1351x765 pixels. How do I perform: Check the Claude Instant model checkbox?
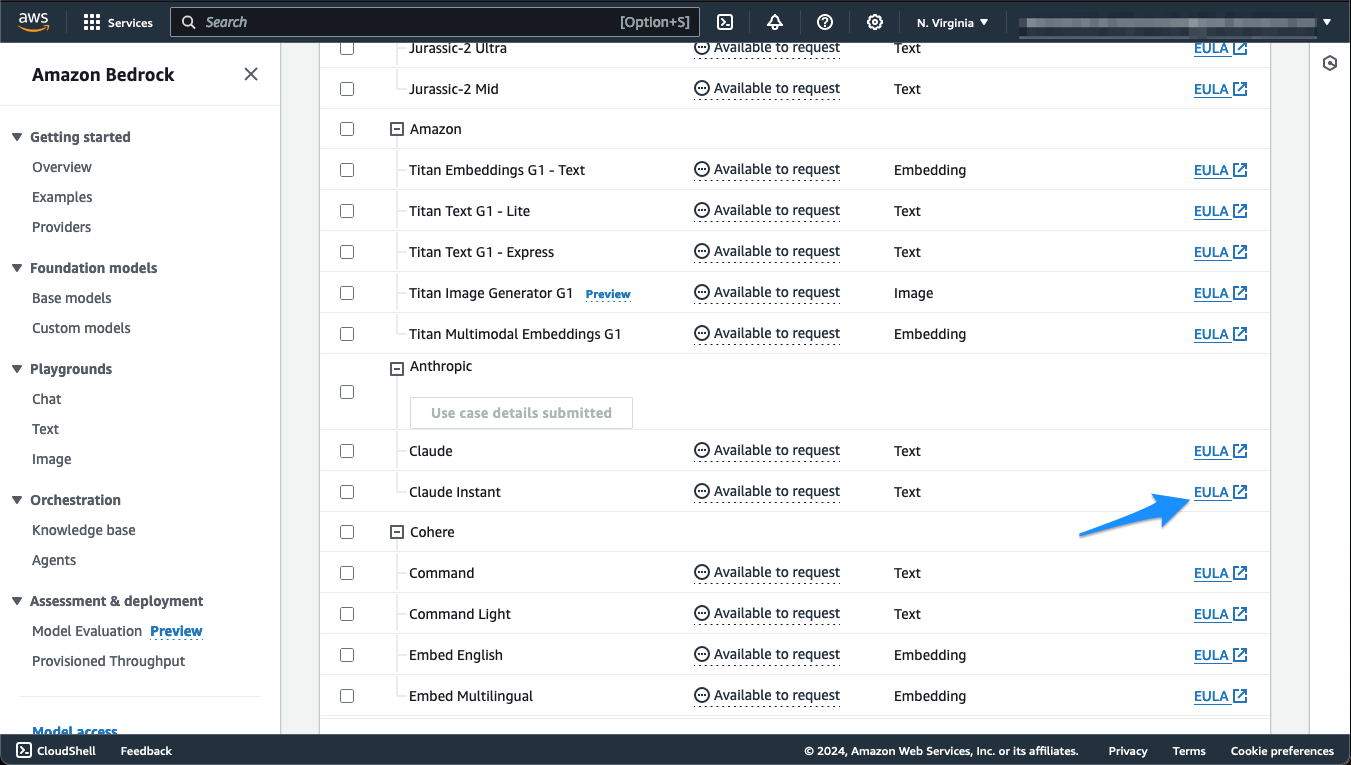(x=347, y=492)
